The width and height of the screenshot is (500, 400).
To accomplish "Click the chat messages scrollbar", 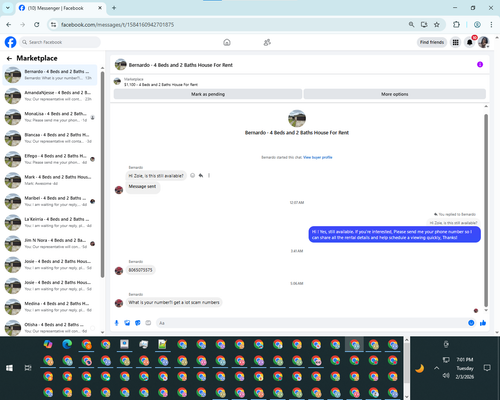I will point(486,210).
